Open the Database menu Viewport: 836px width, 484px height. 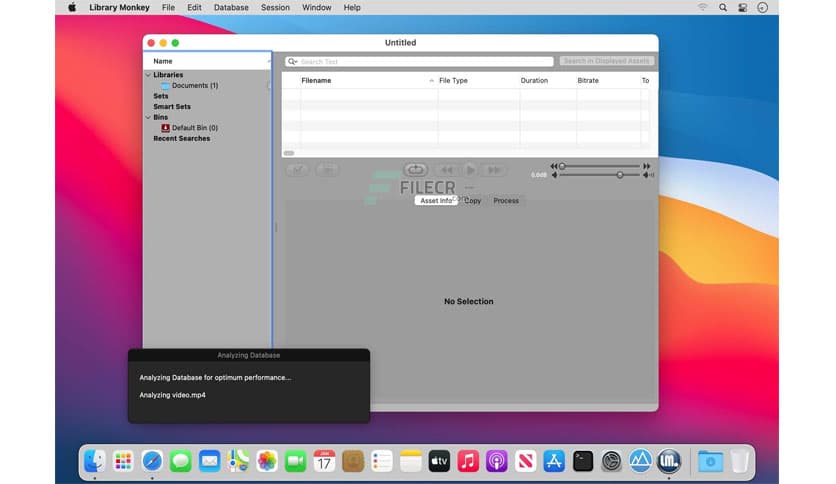[231, 7]
